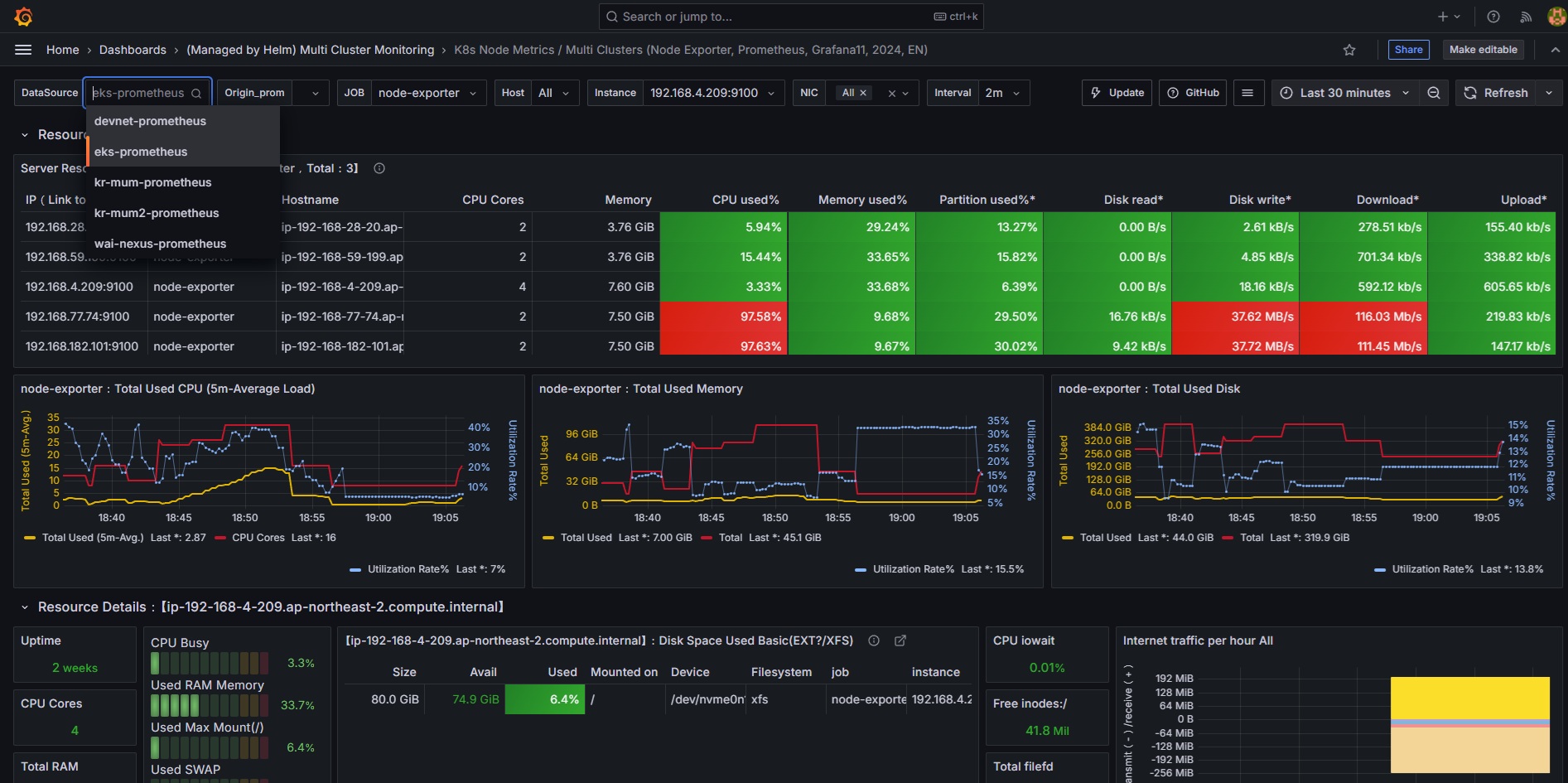1568x783 pixels.
Task: Mark dashboard as favorite with star icon
Action: (1349, 50)
